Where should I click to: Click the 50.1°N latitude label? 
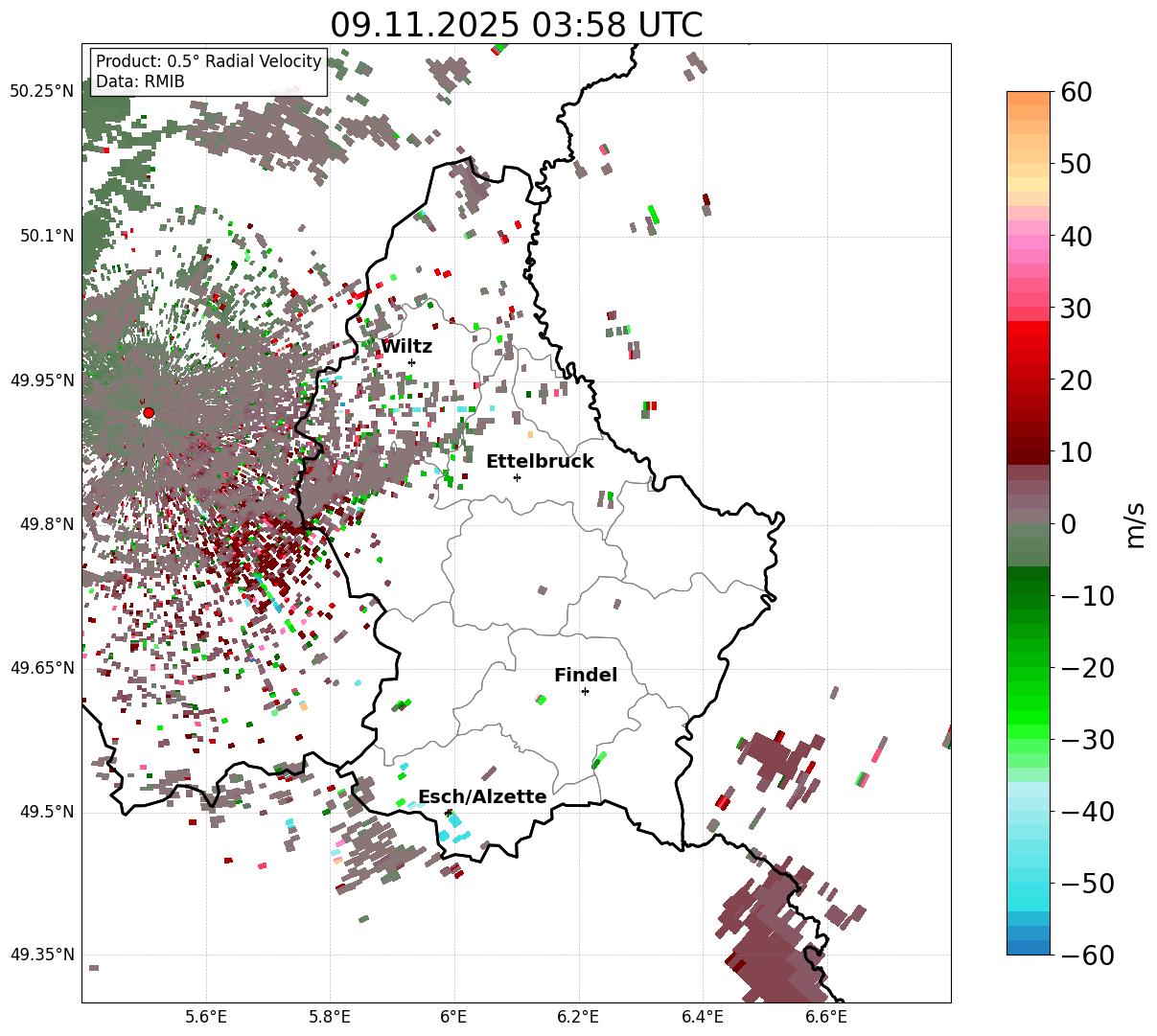[x=46, y=236]
